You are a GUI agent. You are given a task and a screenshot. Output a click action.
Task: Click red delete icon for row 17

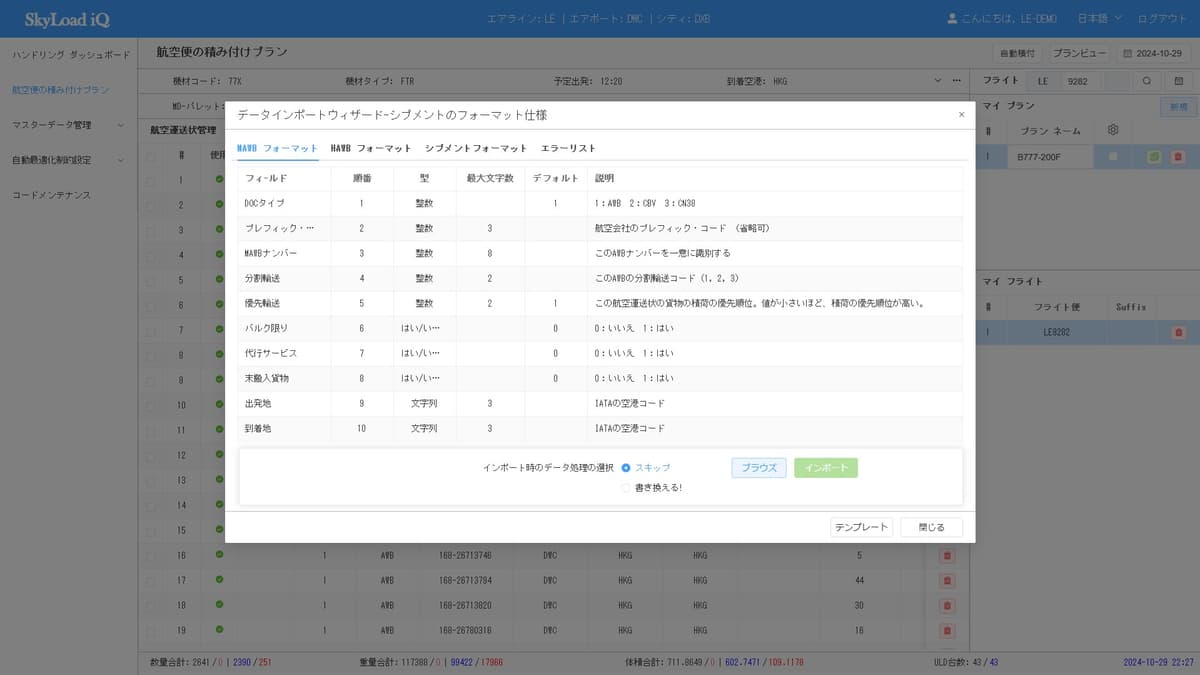coord(948,580)
